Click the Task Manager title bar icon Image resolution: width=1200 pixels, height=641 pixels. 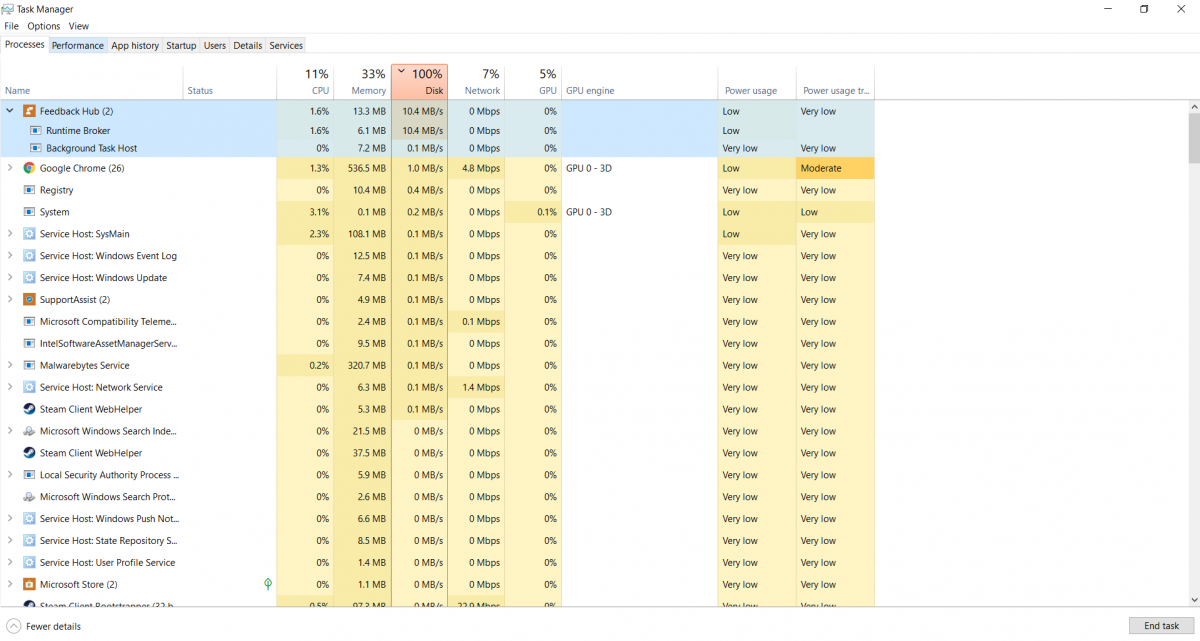(9, 9)
